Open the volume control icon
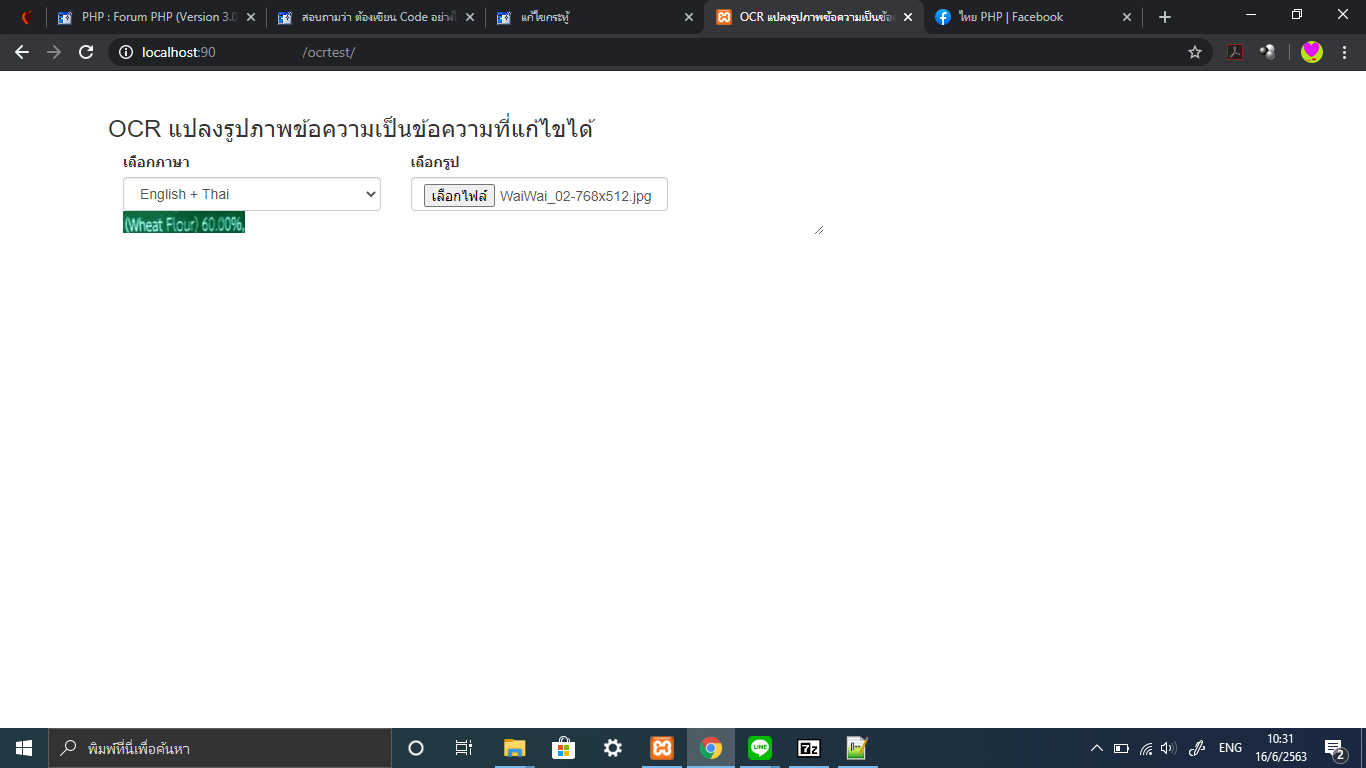The image size is (1366, 768). 1169,748
